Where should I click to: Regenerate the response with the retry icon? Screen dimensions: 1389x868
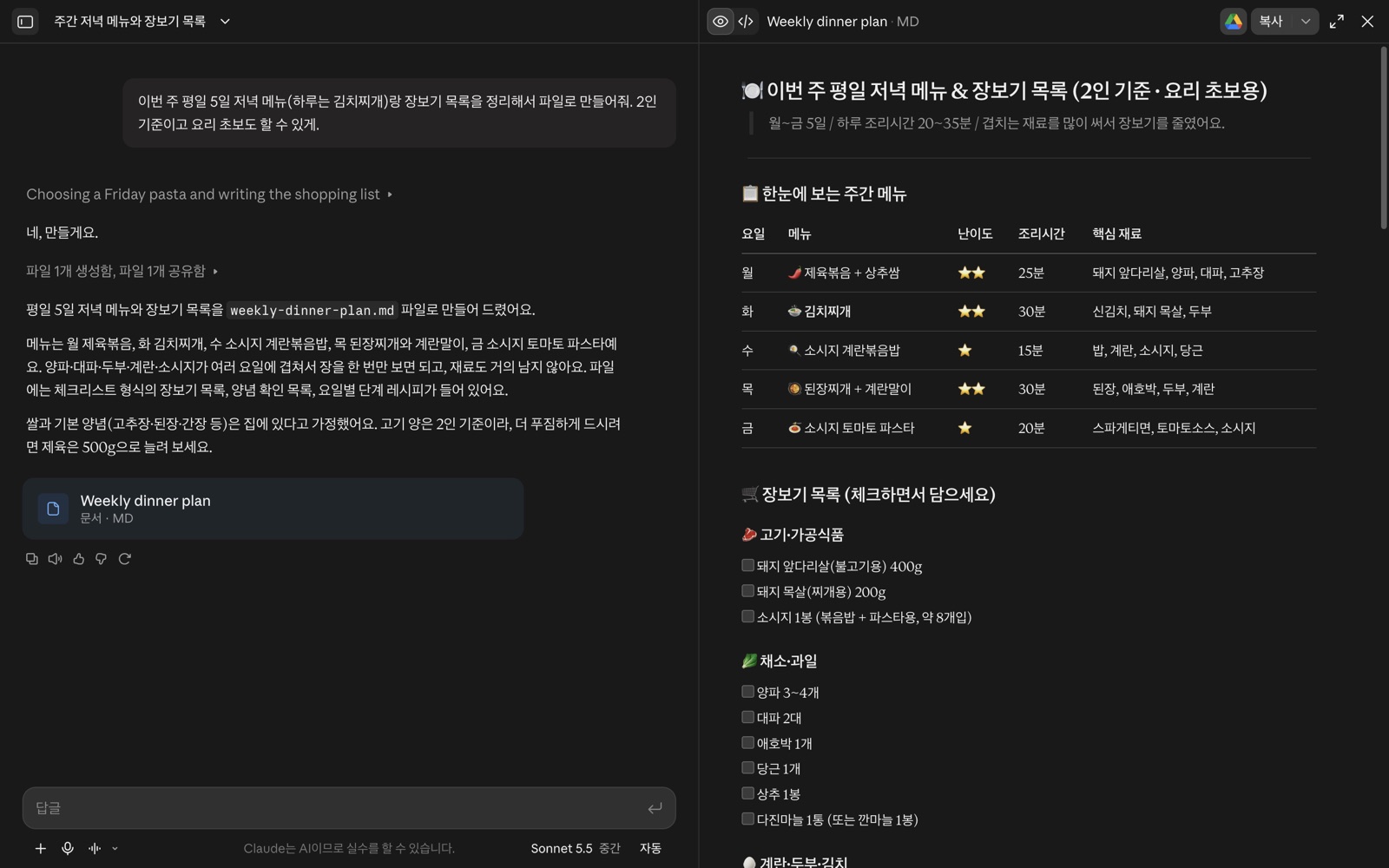(x=125, y=559)
